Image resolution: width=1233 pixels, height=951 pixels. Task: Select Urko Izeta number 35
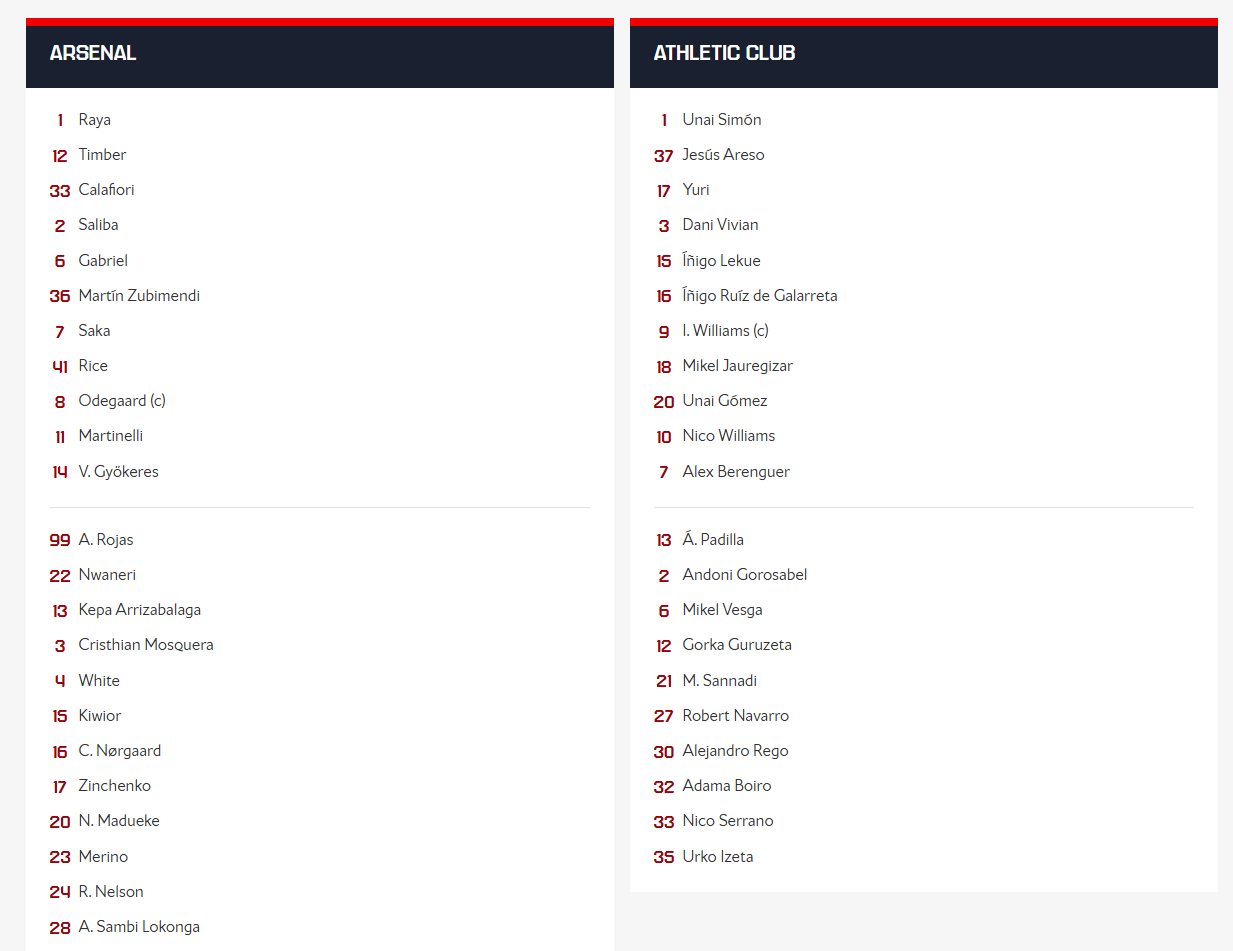pos(718,857)
